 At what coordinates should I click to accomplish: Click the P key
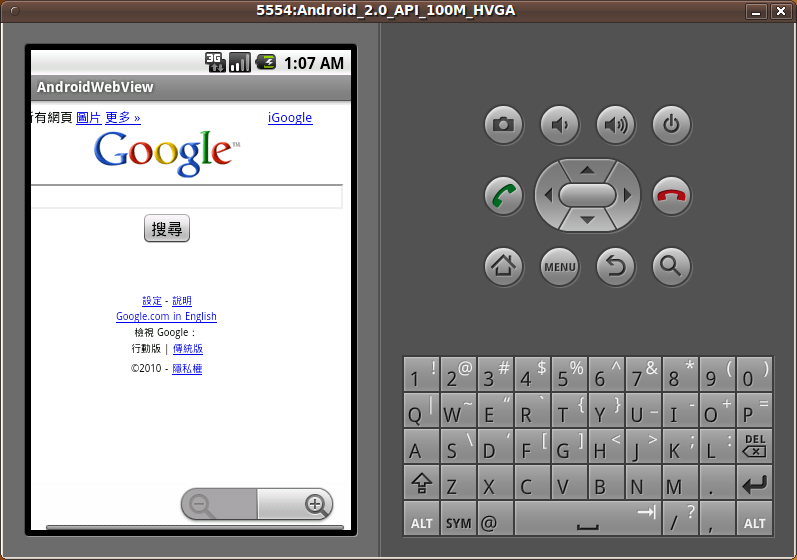pos(755,410)
